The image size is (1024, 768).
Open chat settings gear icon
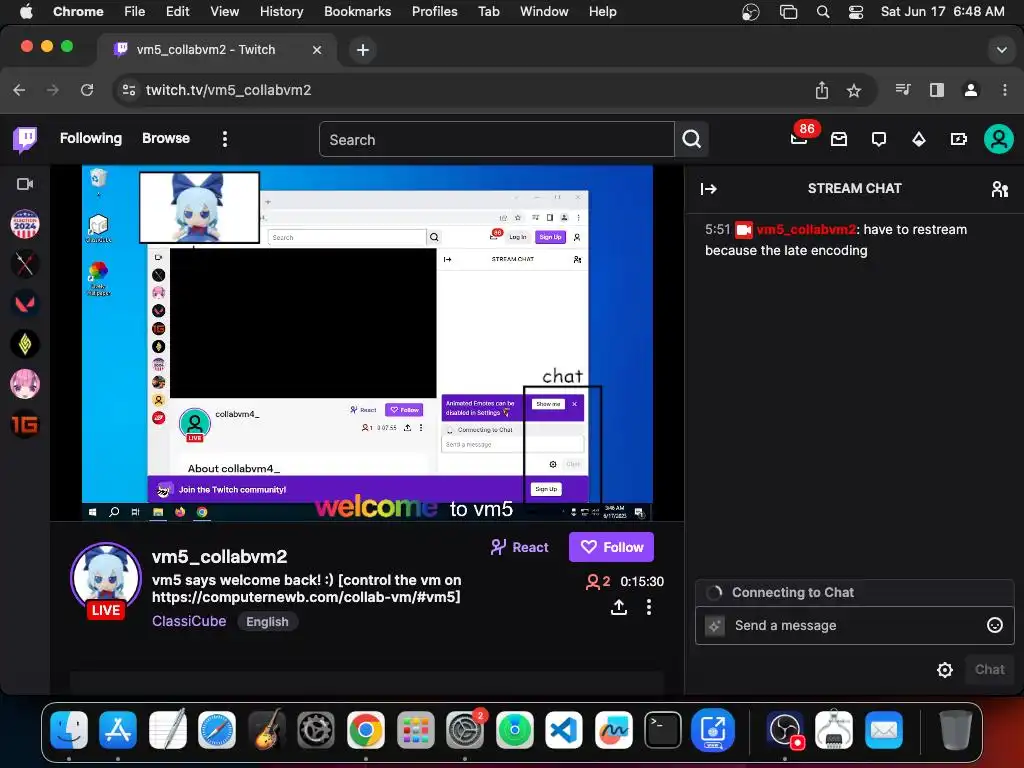[x=944, y=669]
